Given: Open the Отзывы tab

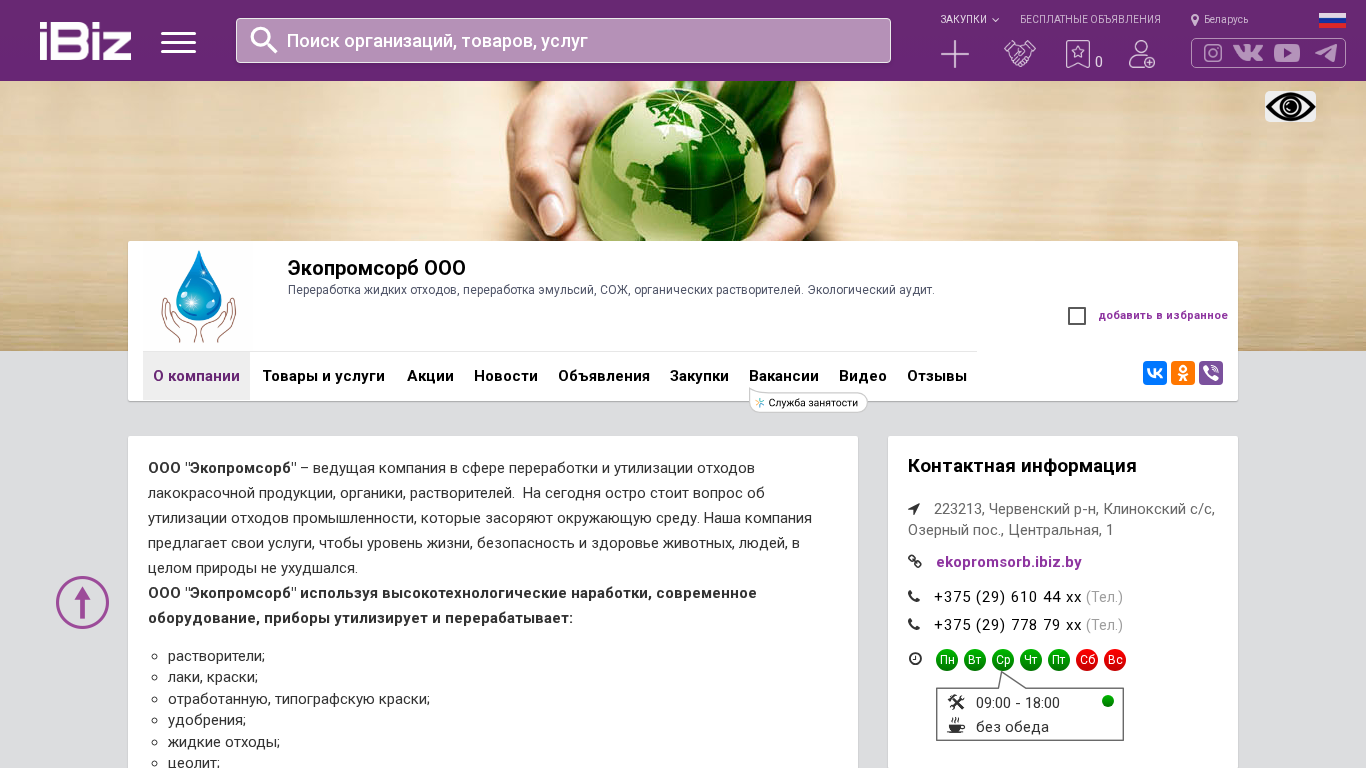Looking at the screenshot, I should pyautogui.click(x=937, y=376).
